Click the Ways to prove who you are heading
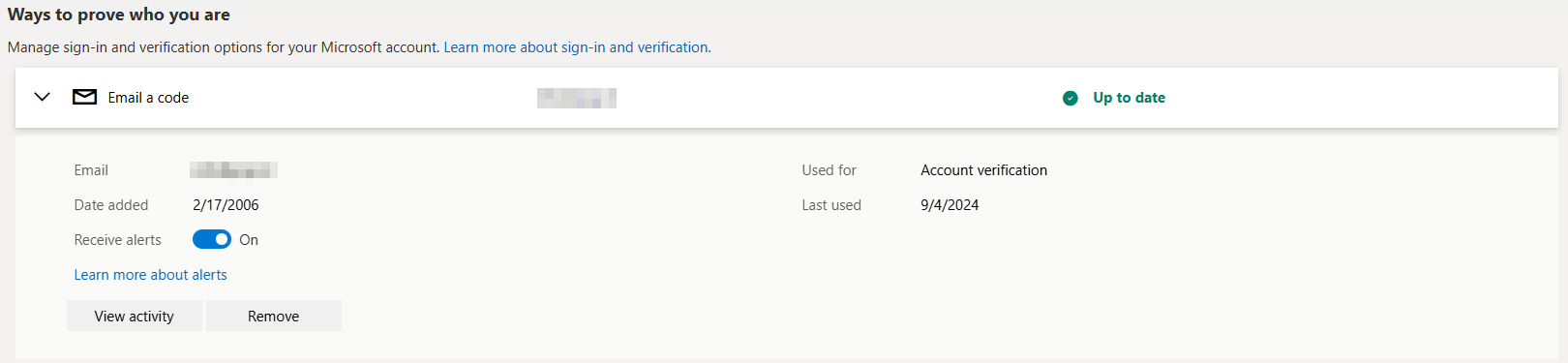This screenshot has height=363, width=1568. click(119, 15)
